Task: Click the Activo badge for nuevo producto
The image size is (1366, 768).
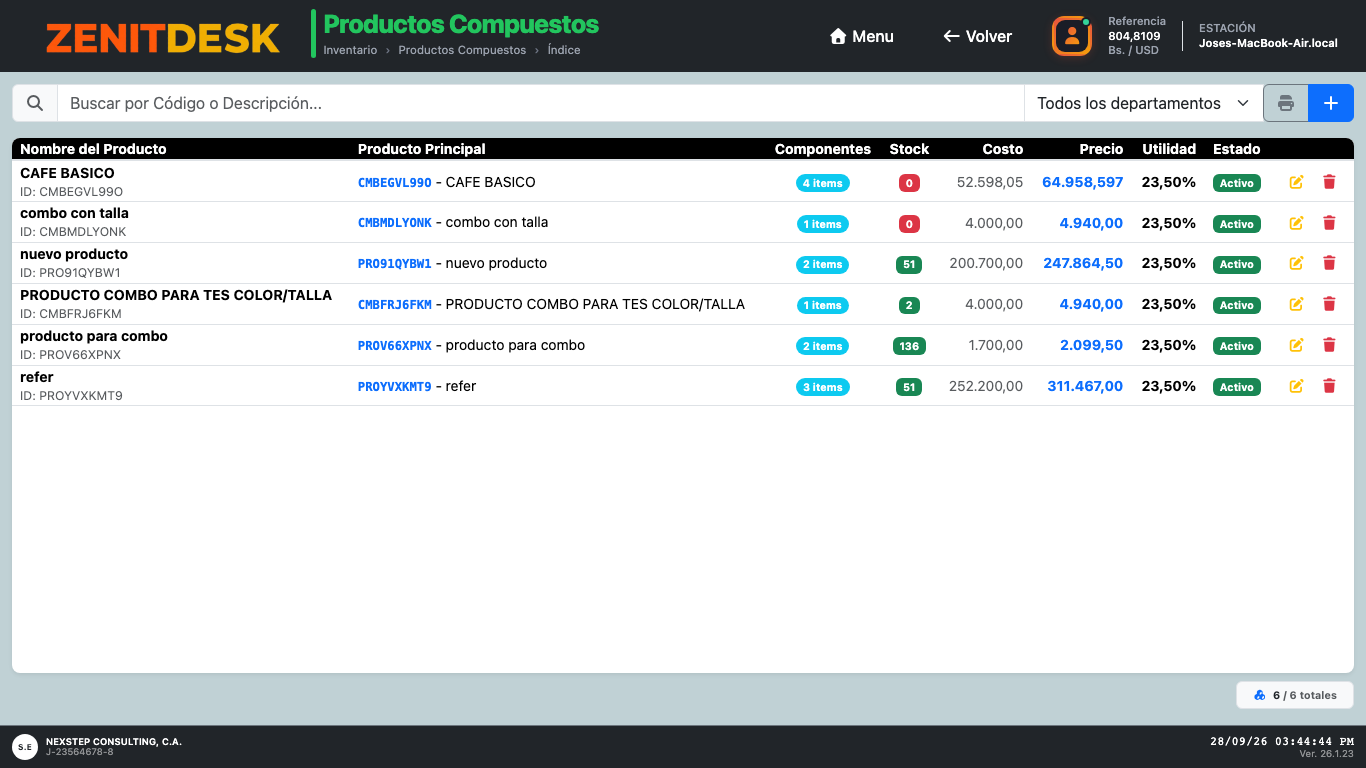Action: point(1237,264)
